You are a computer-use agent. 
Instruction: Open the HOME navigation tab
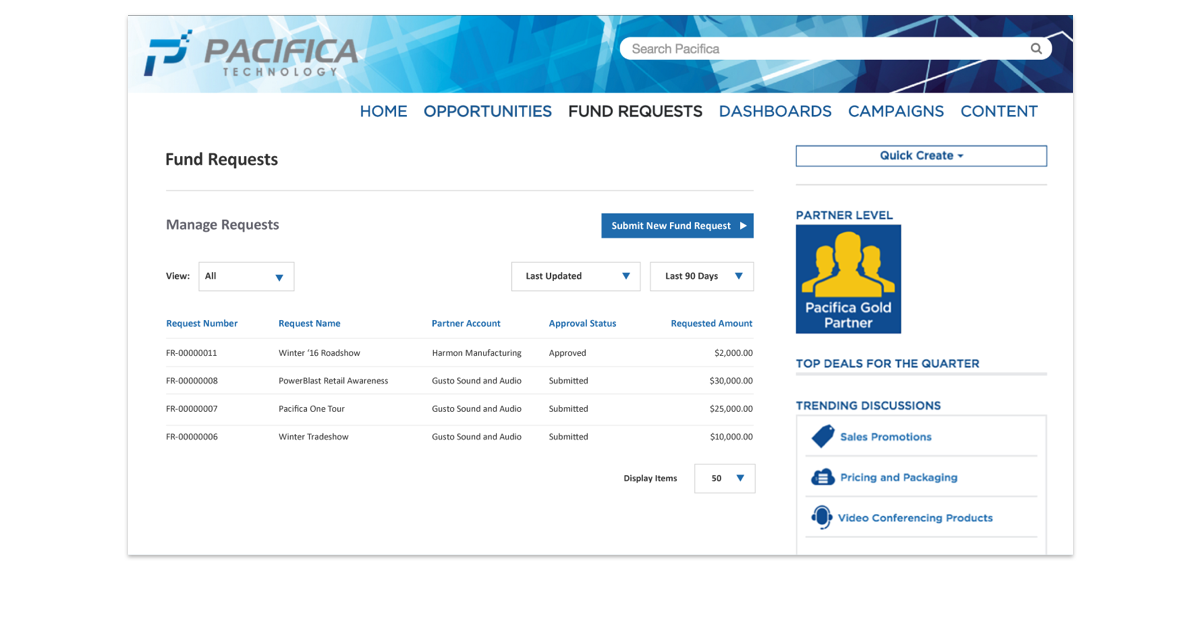383,111
